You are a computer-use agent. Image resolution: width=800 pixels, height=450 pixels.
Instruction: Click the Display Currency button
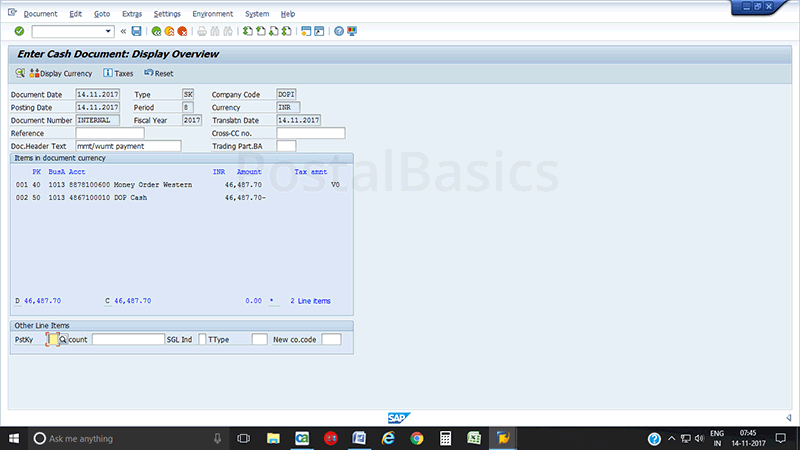click(61, 73)
